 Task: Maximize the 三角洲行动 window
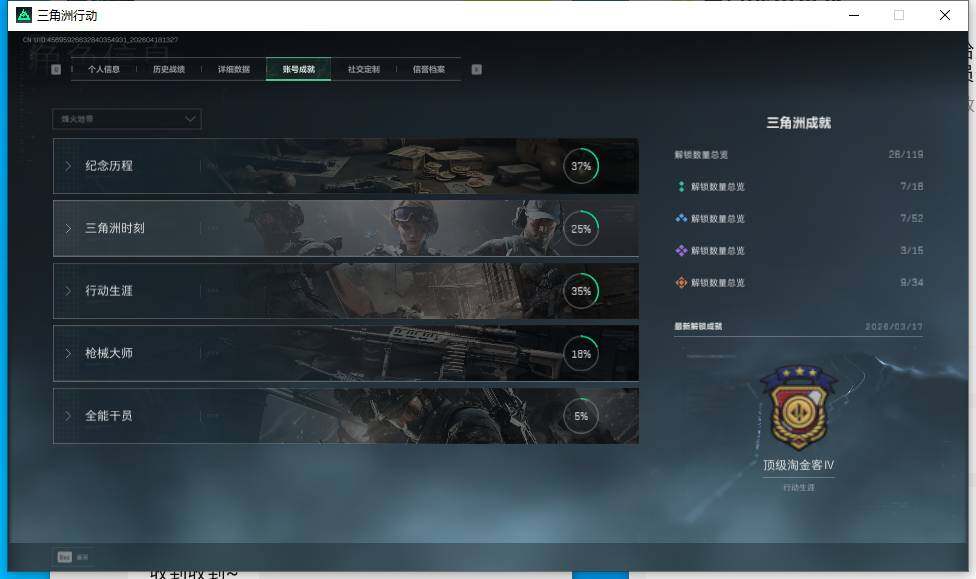(899, 15)
